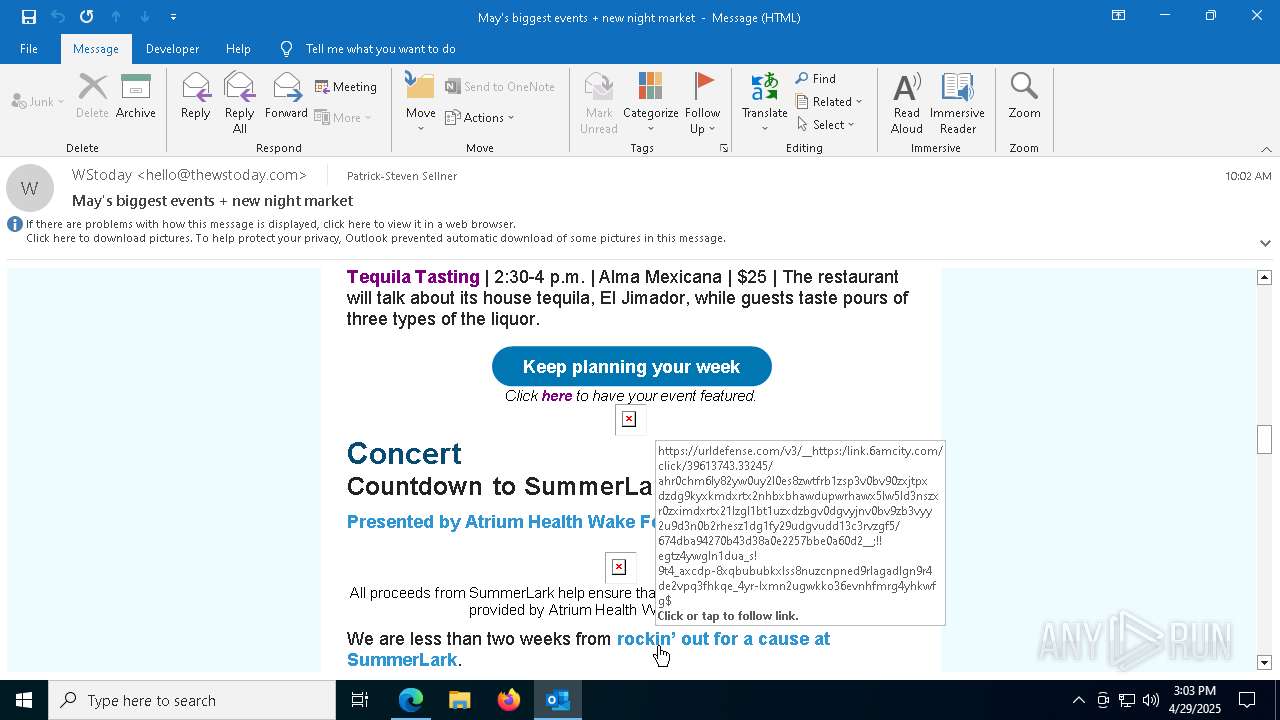Click the vertical scrollbar thumb
The width and height of the screenshot is (1280, 720).
point(1265,439)
